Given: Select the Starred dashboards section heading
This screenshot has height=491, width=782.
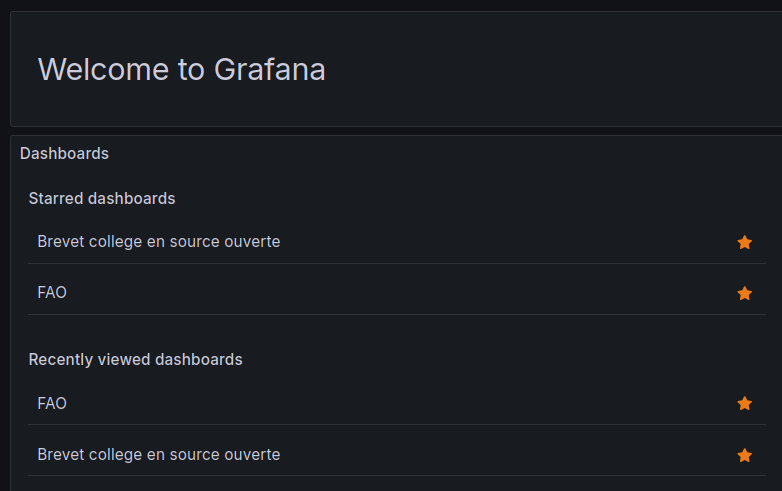Looking at the screenshot, I should pos(102,198).
